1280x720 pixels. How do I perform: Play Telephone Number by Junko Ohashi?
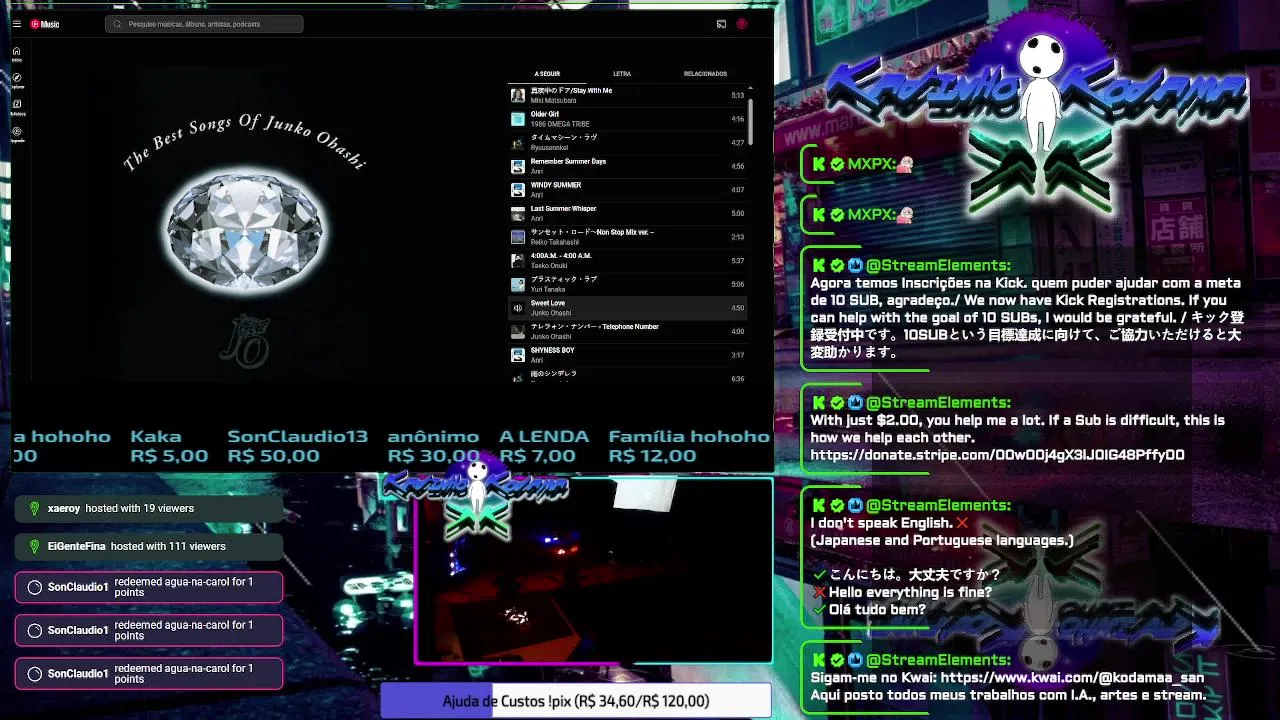click(x=627, y=331)
